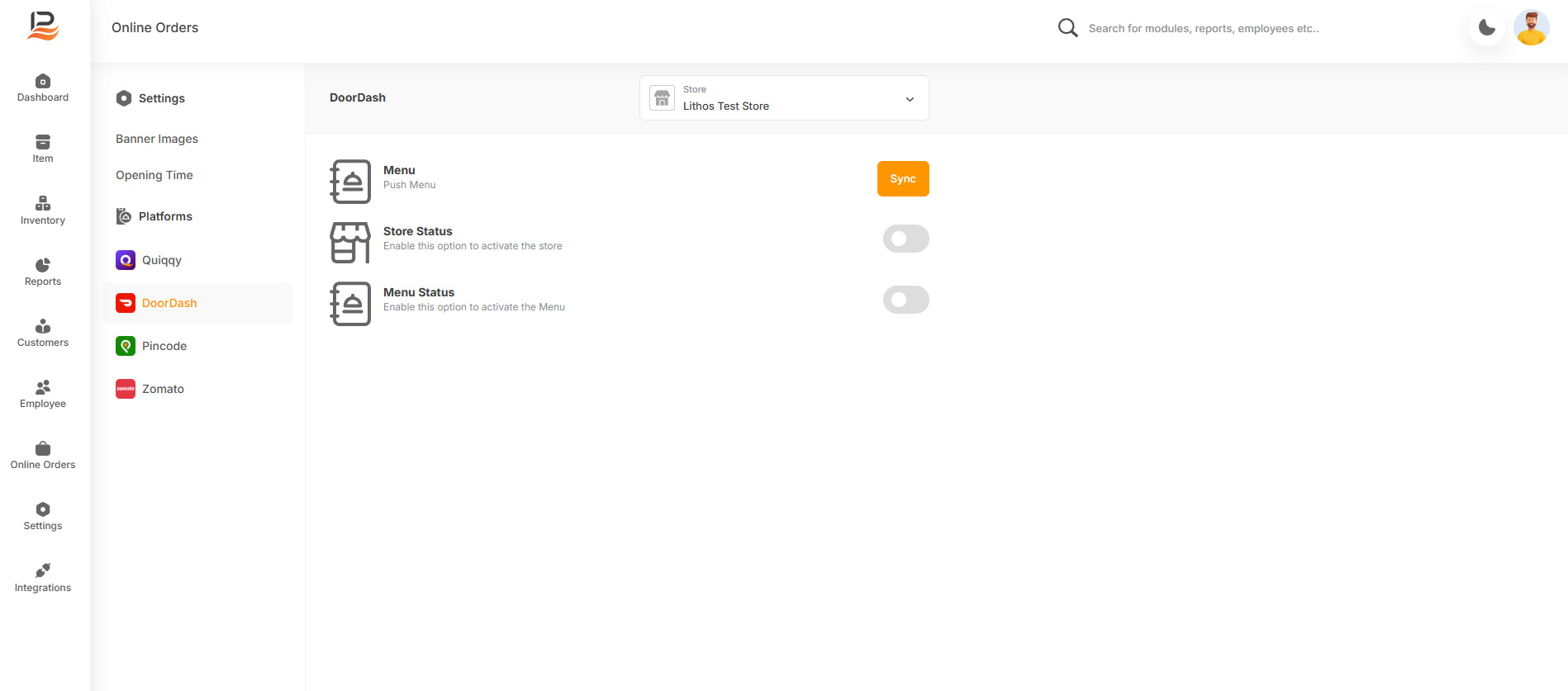Click the 'Store Status' title text

[418, 231]
